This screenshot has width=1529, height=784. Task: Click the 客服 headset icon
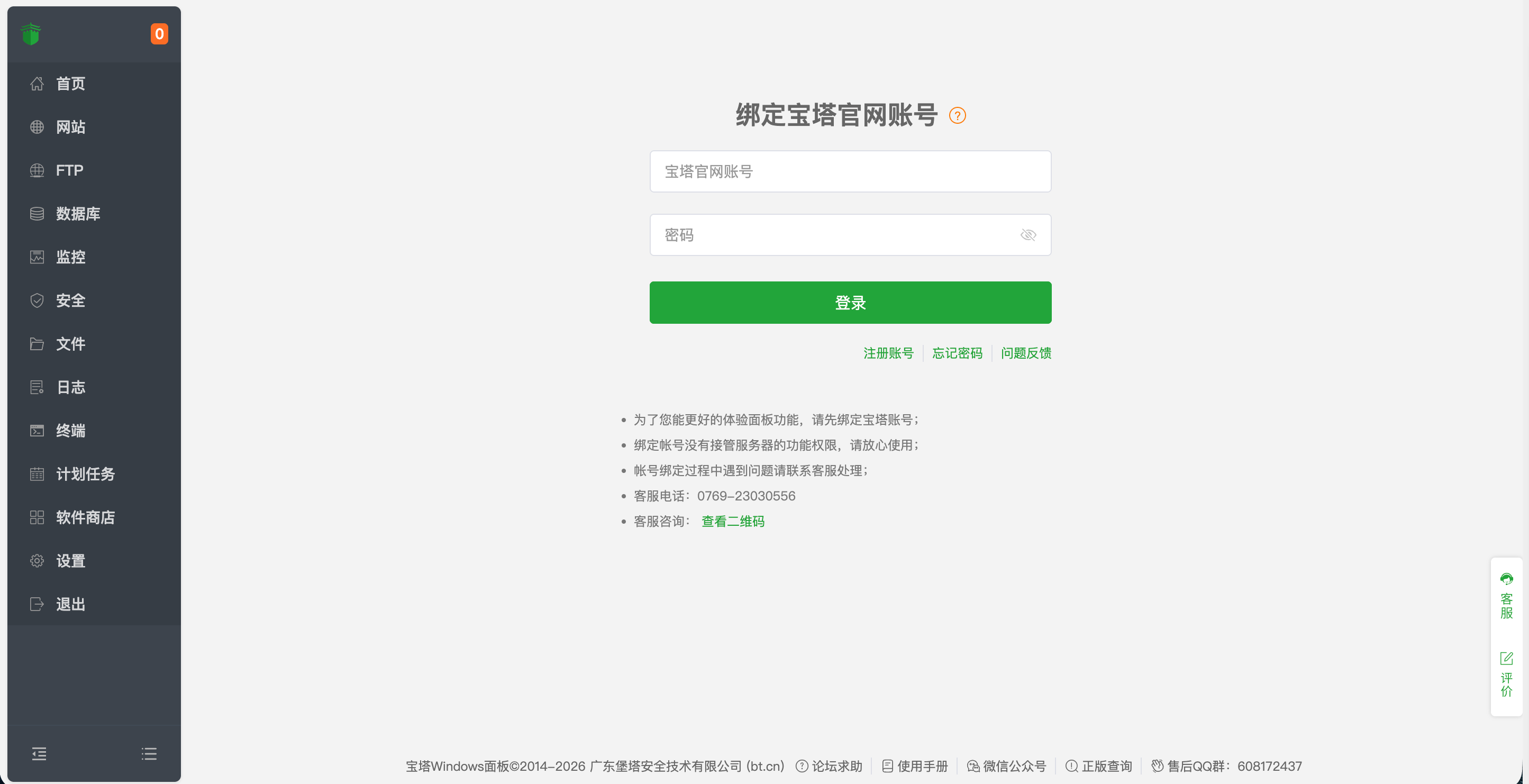(x=1506, y=579)
